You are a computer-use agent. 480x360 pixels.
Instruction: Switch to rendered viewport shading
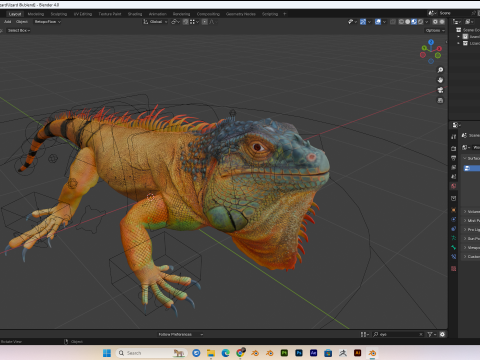pos(420,22)
